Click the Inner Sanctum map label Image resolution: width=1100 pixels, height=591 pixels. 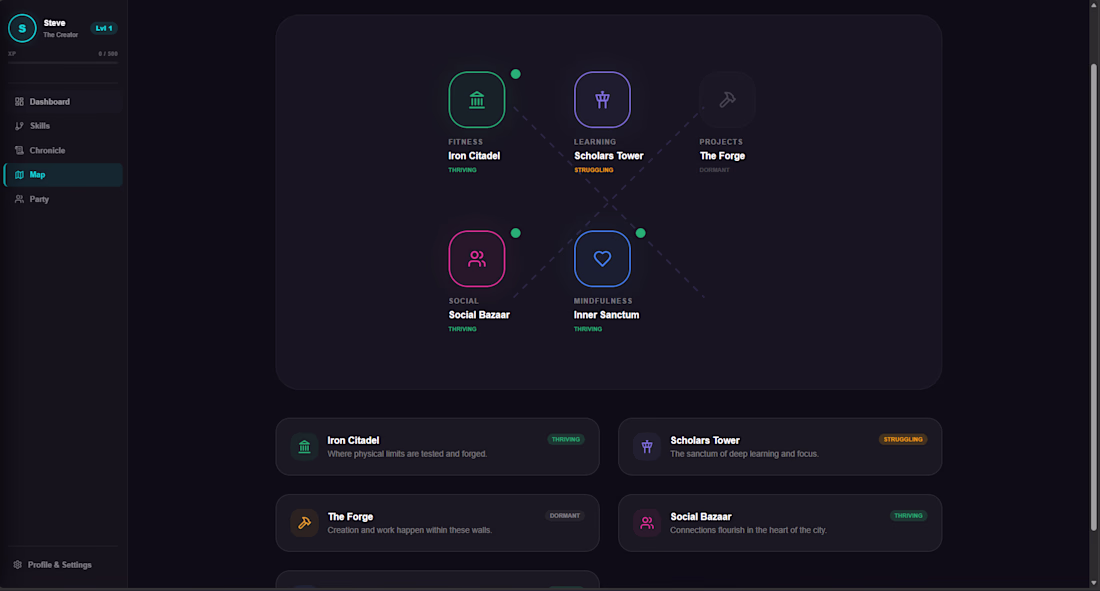click(606, 315)
